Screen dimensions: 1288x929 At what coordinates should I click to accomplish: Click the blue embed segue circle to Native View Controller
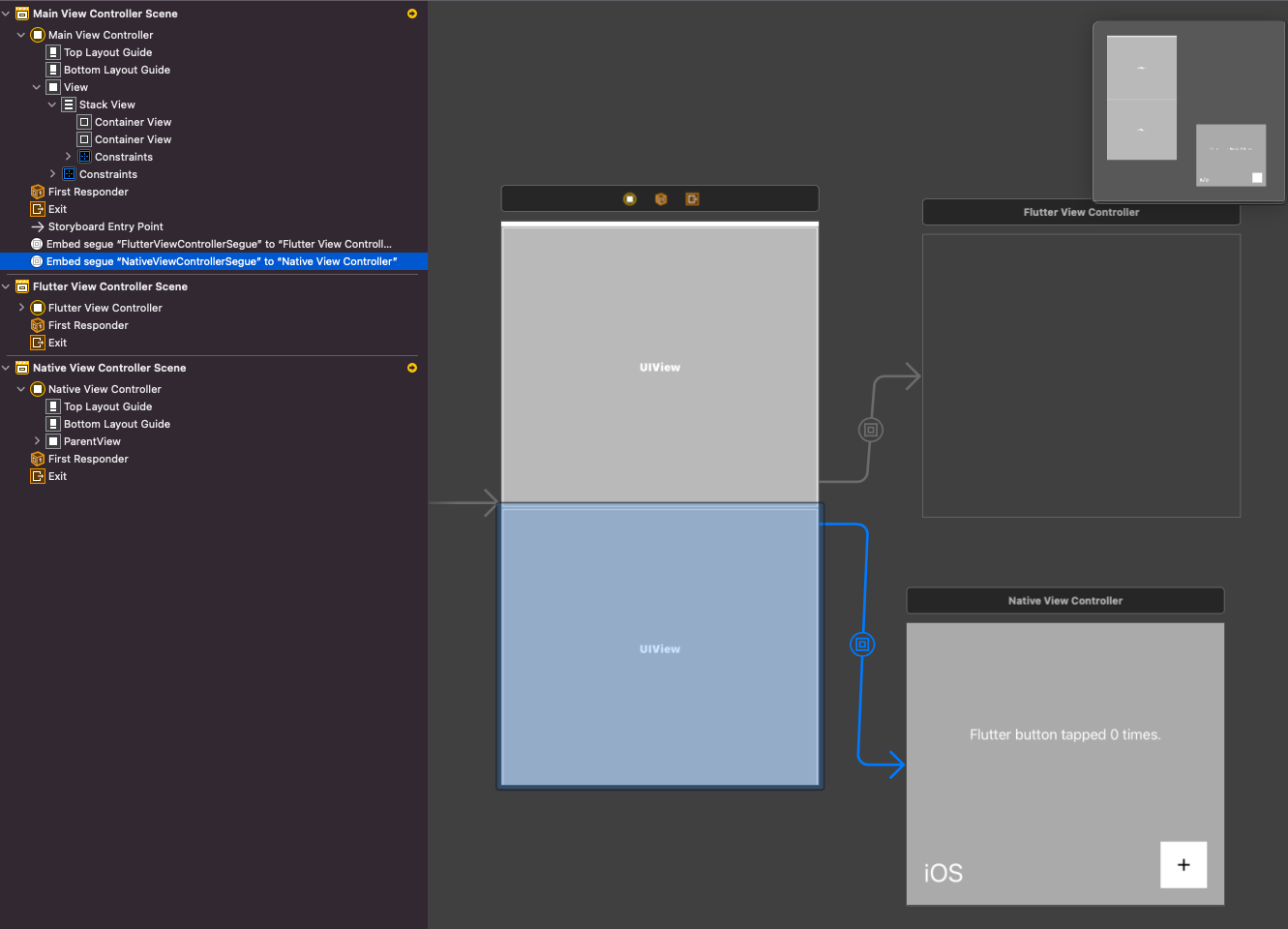(862, 644)
